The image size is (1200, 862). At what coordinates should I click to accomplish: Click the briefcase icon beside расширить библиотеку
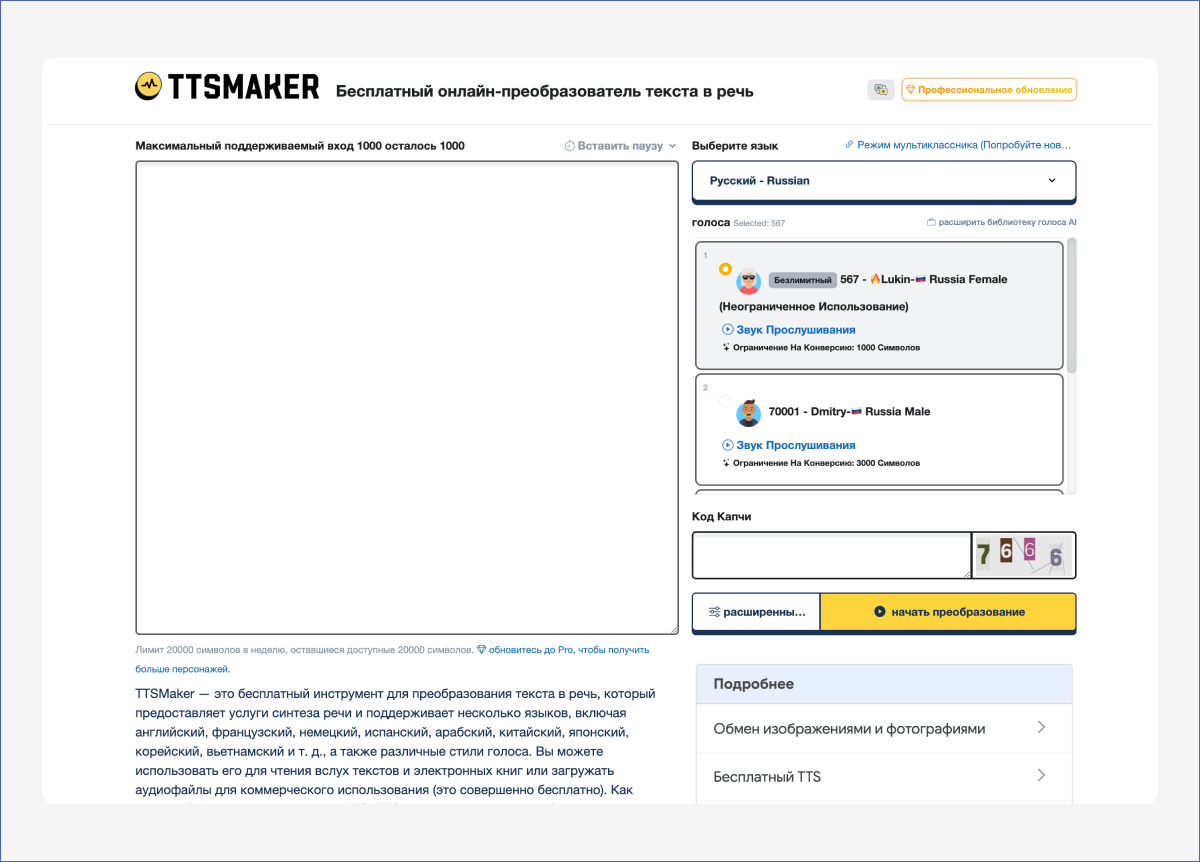pos(932,222)
